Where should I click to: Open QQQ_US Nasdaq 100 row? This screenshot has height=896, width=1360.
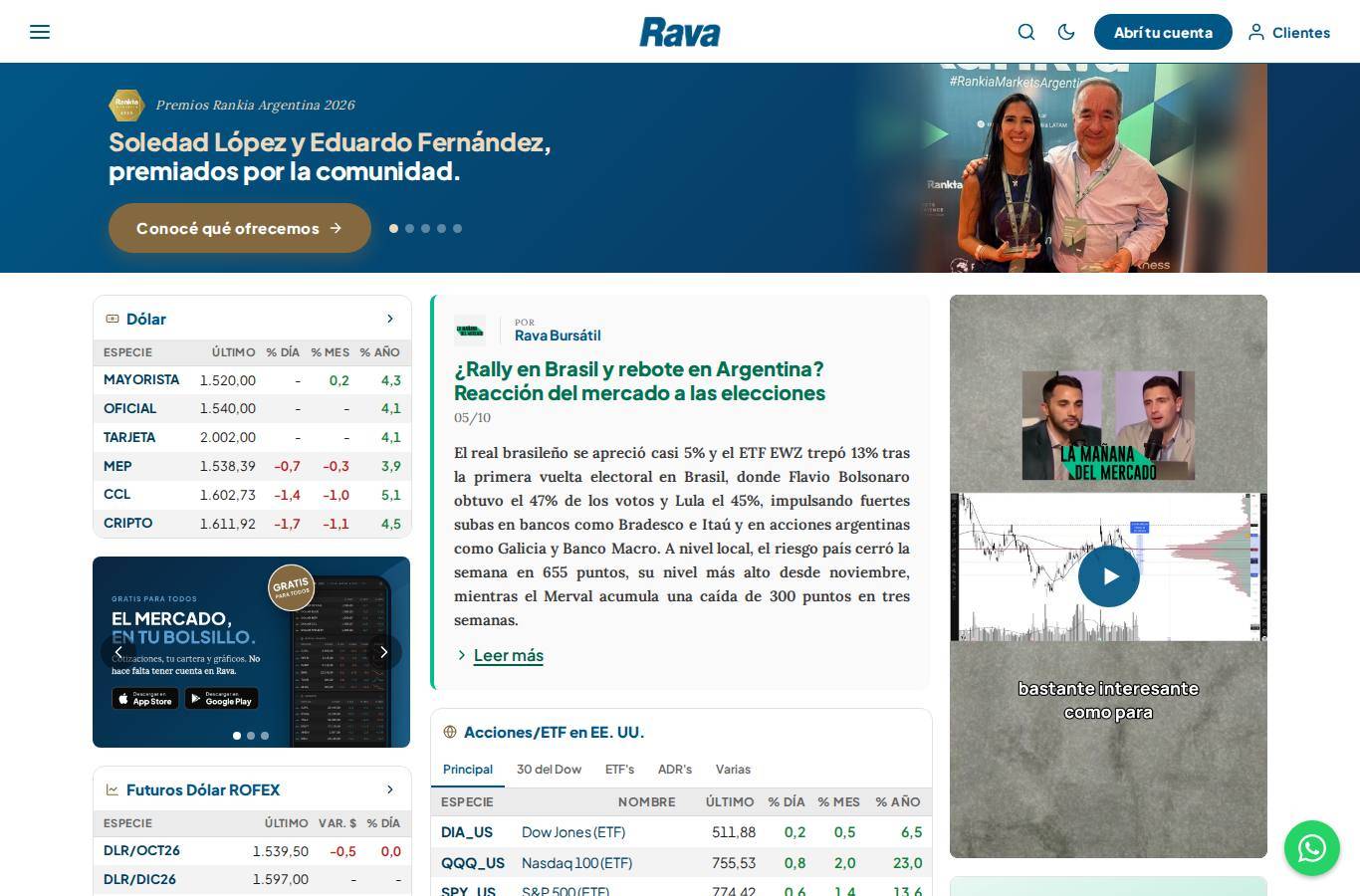[681, 863]
